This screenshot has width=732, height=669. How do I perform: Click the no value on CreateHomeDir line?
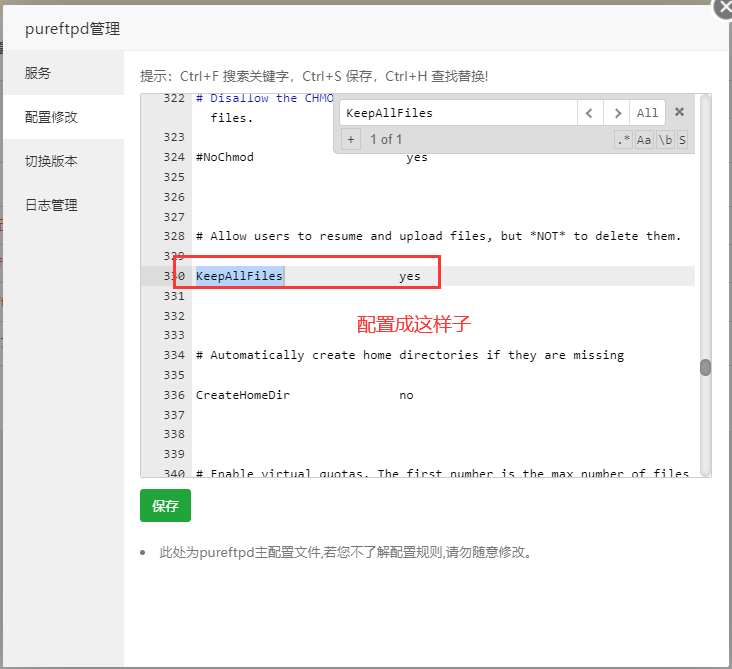point(406,395)
